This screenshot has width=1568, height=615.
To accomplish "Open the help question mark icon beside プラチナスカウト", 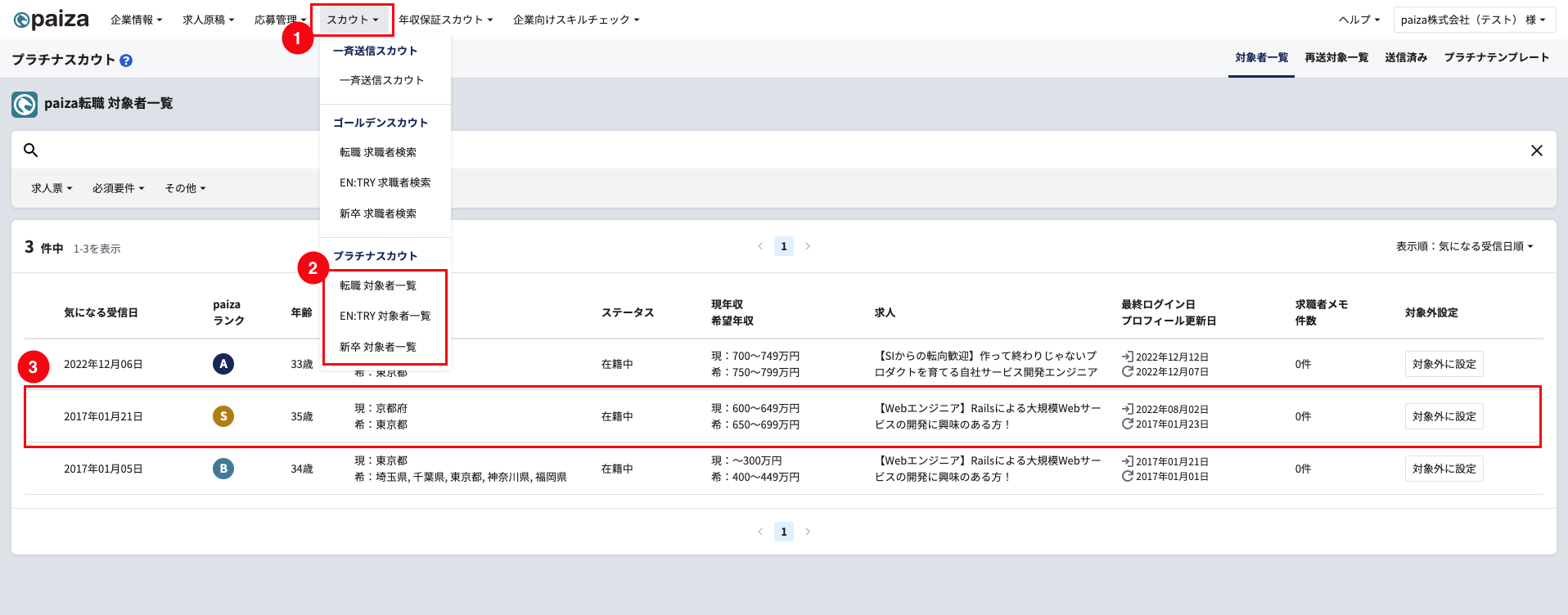I will (126, 61).
